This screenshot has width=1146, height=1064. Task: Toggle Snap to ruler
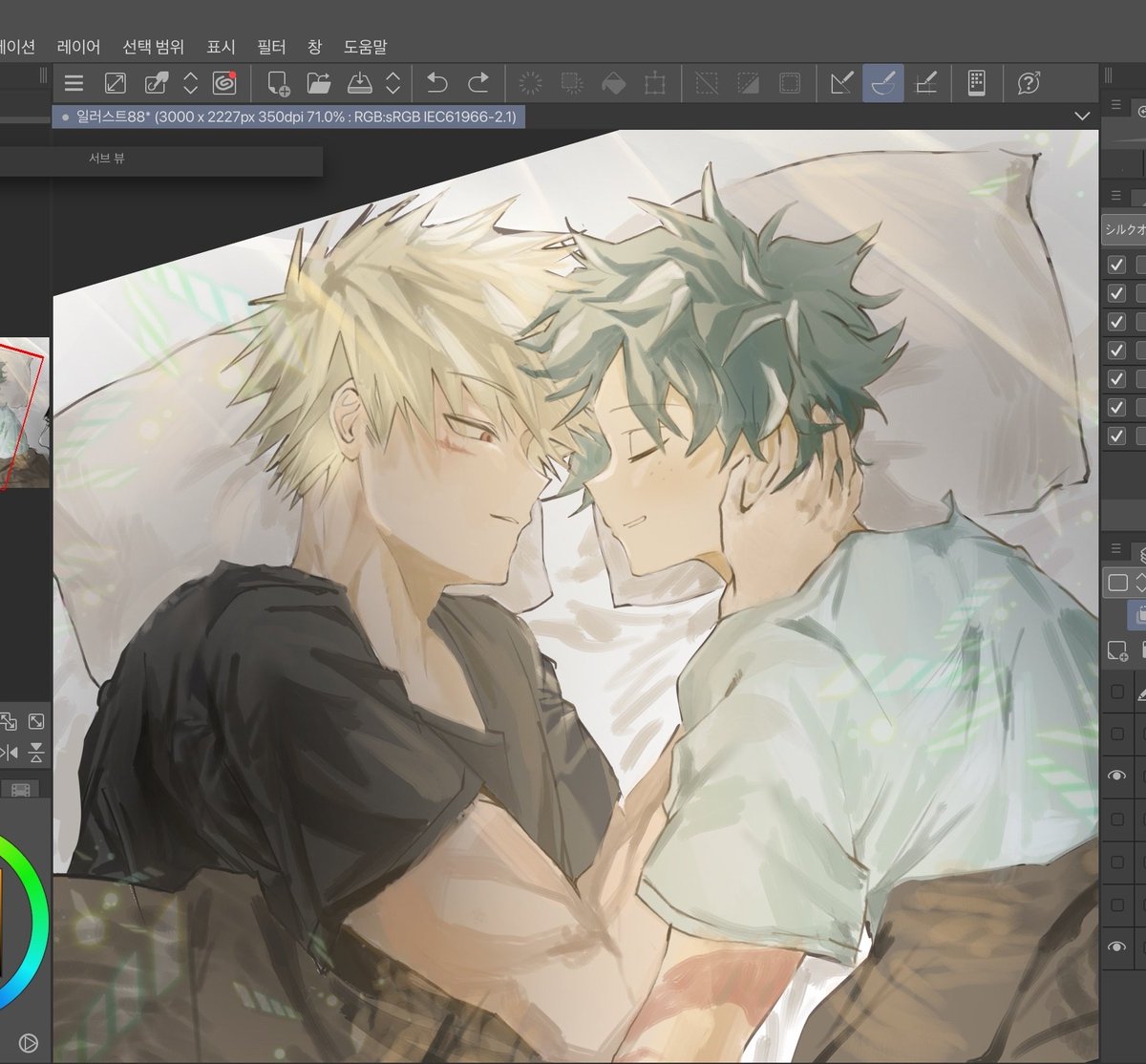[841, 83]
